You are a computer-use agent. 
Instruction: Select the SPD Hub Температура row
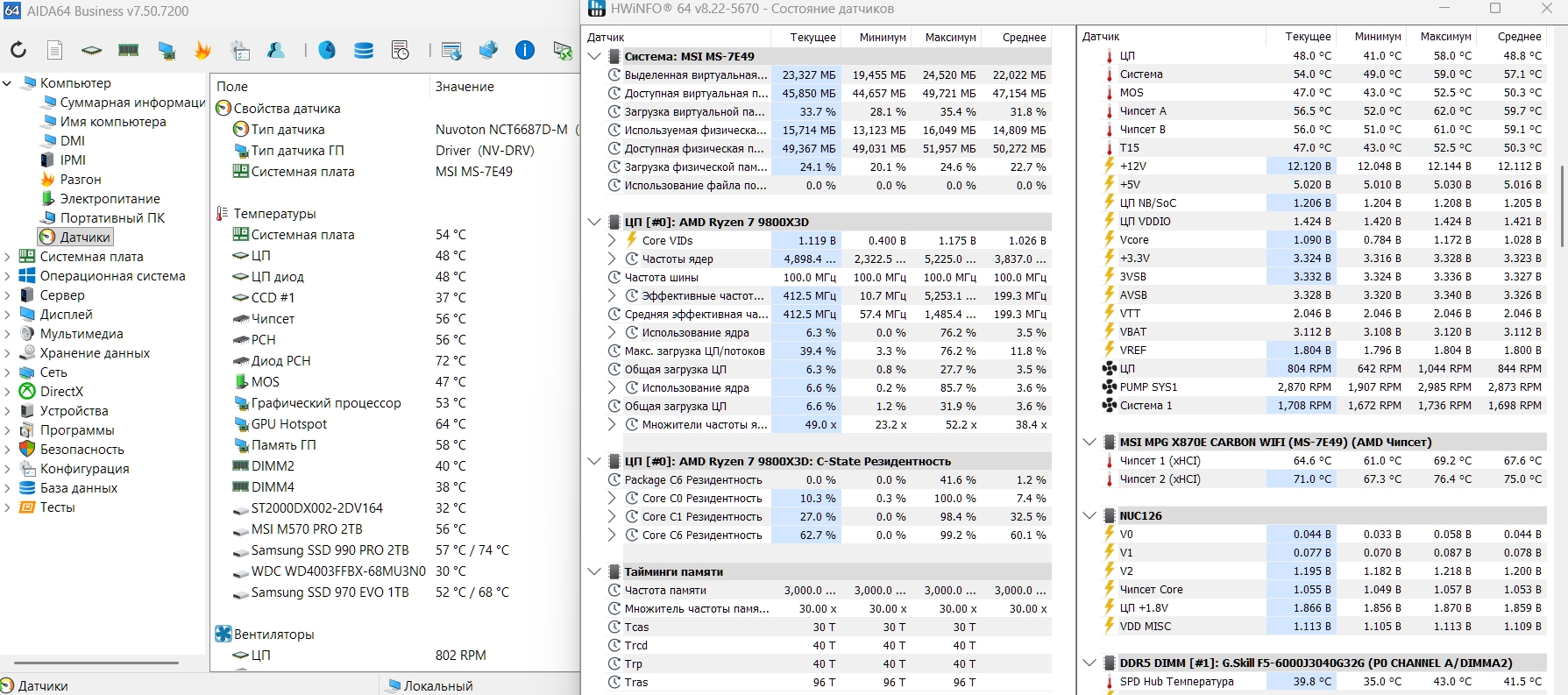click(1323, 681)
